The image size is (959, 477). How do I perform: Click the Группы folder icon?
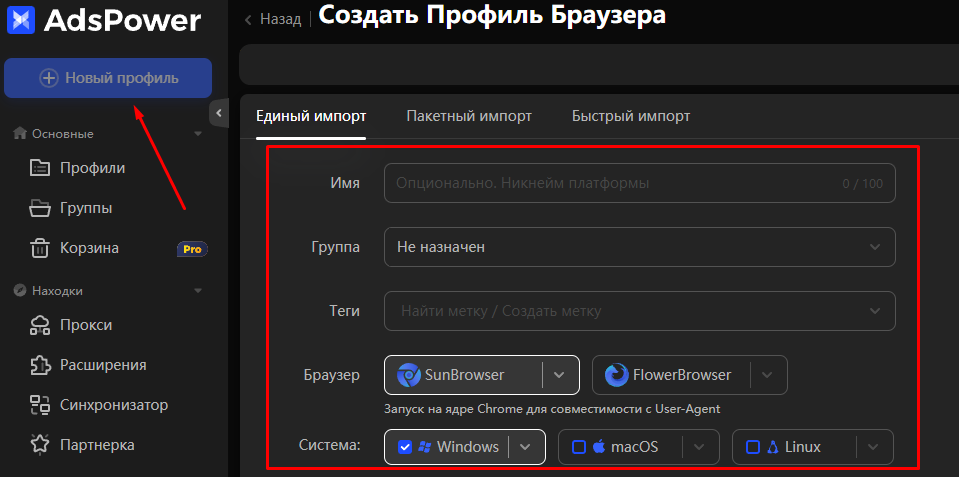[40, 209]
